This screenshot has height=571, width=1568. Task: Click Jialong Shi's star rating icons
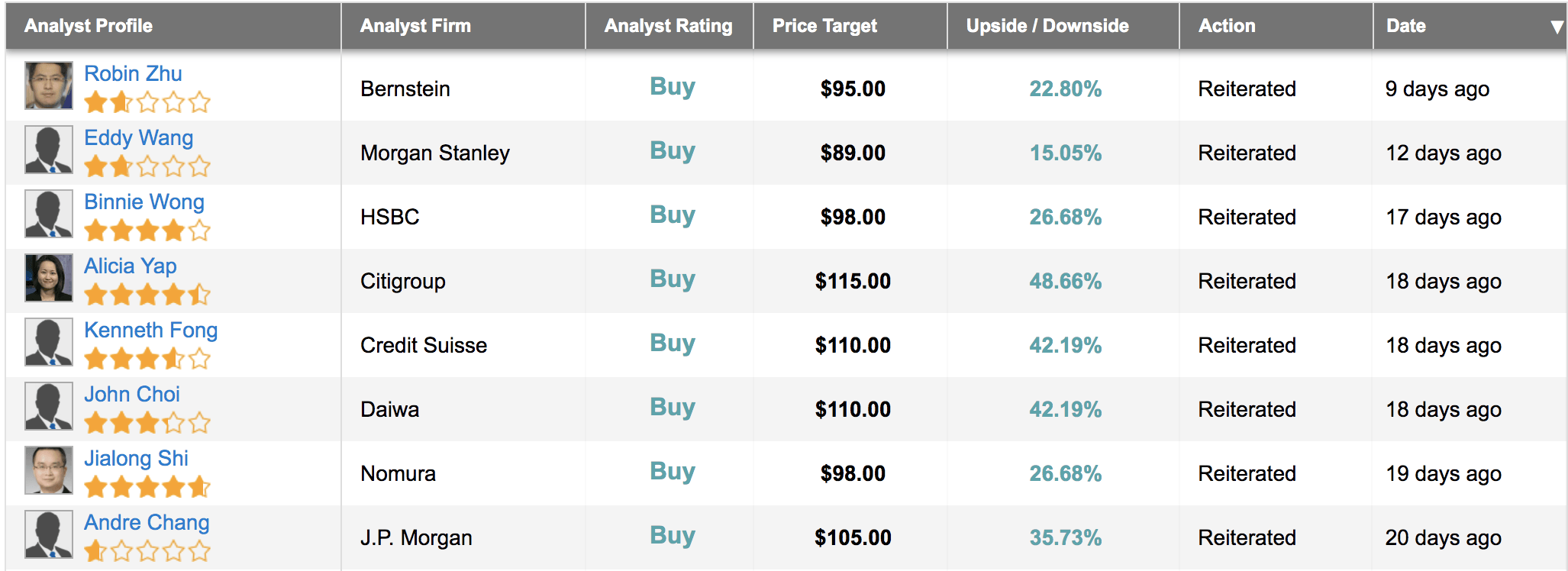point(147,486)
